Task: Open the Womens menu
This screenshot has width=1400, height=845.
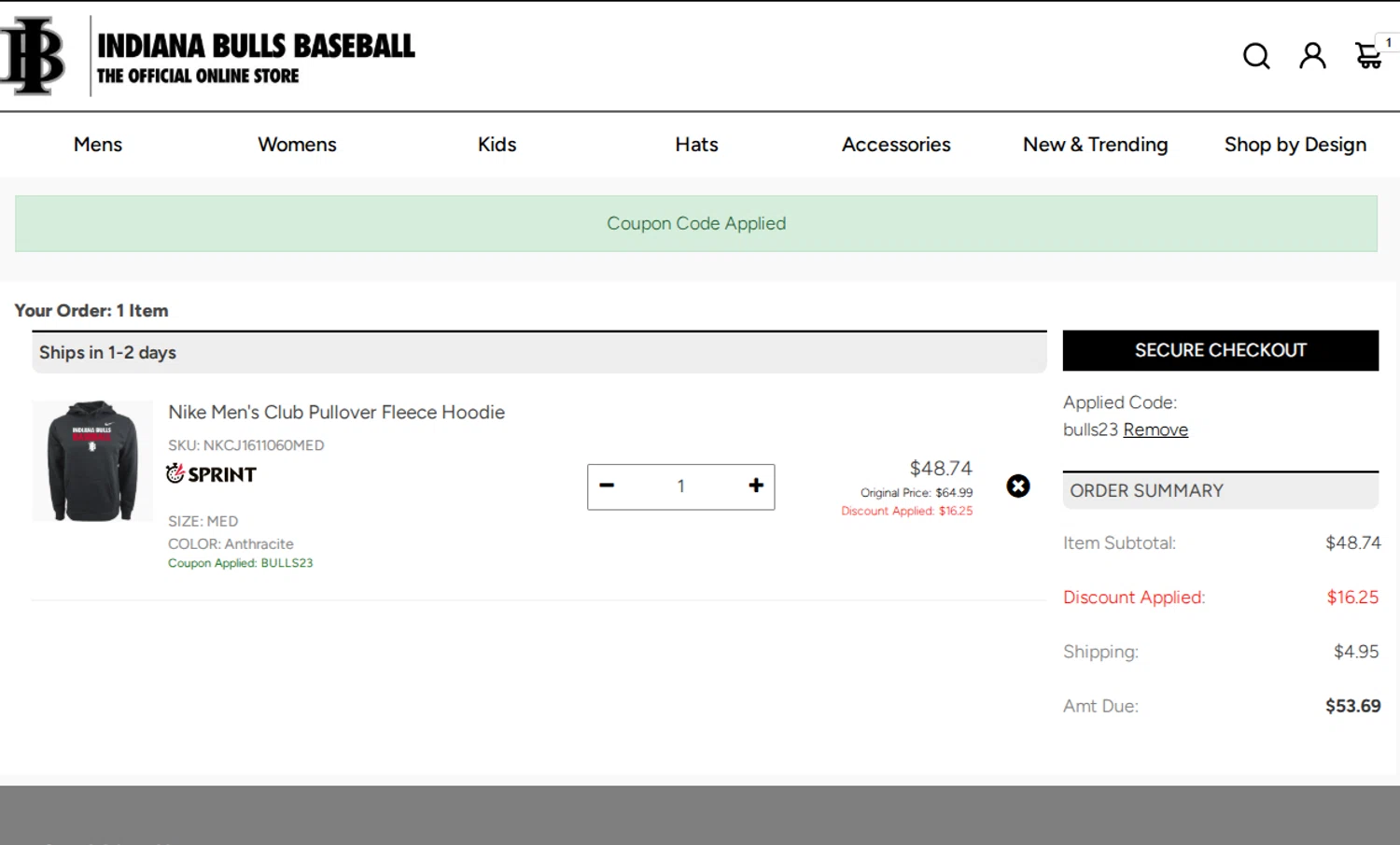Action: point(297,145)
